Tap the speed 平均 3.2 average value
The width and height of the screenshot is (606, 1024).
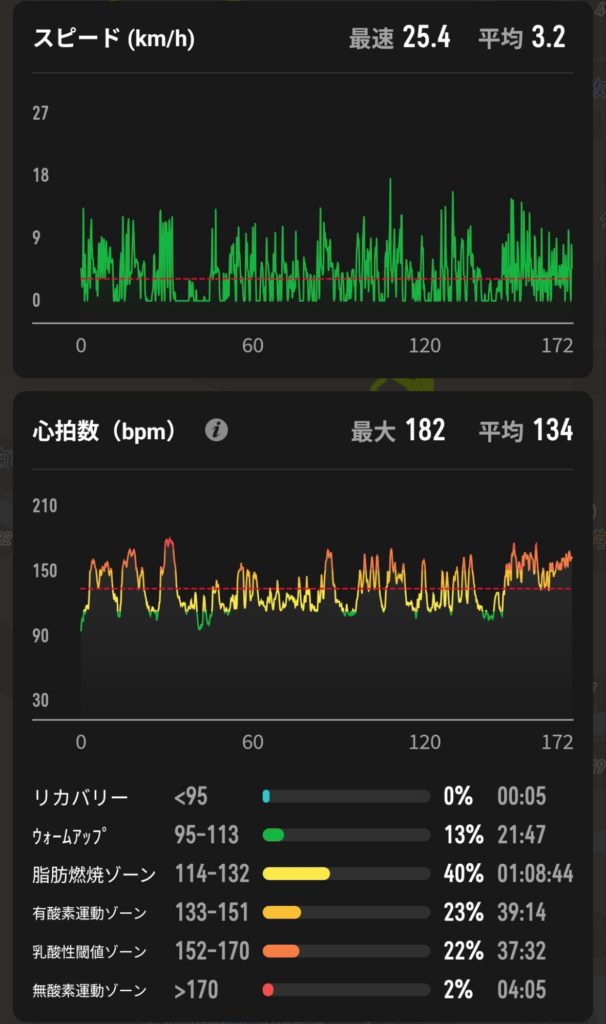click(x=521, y=39)
